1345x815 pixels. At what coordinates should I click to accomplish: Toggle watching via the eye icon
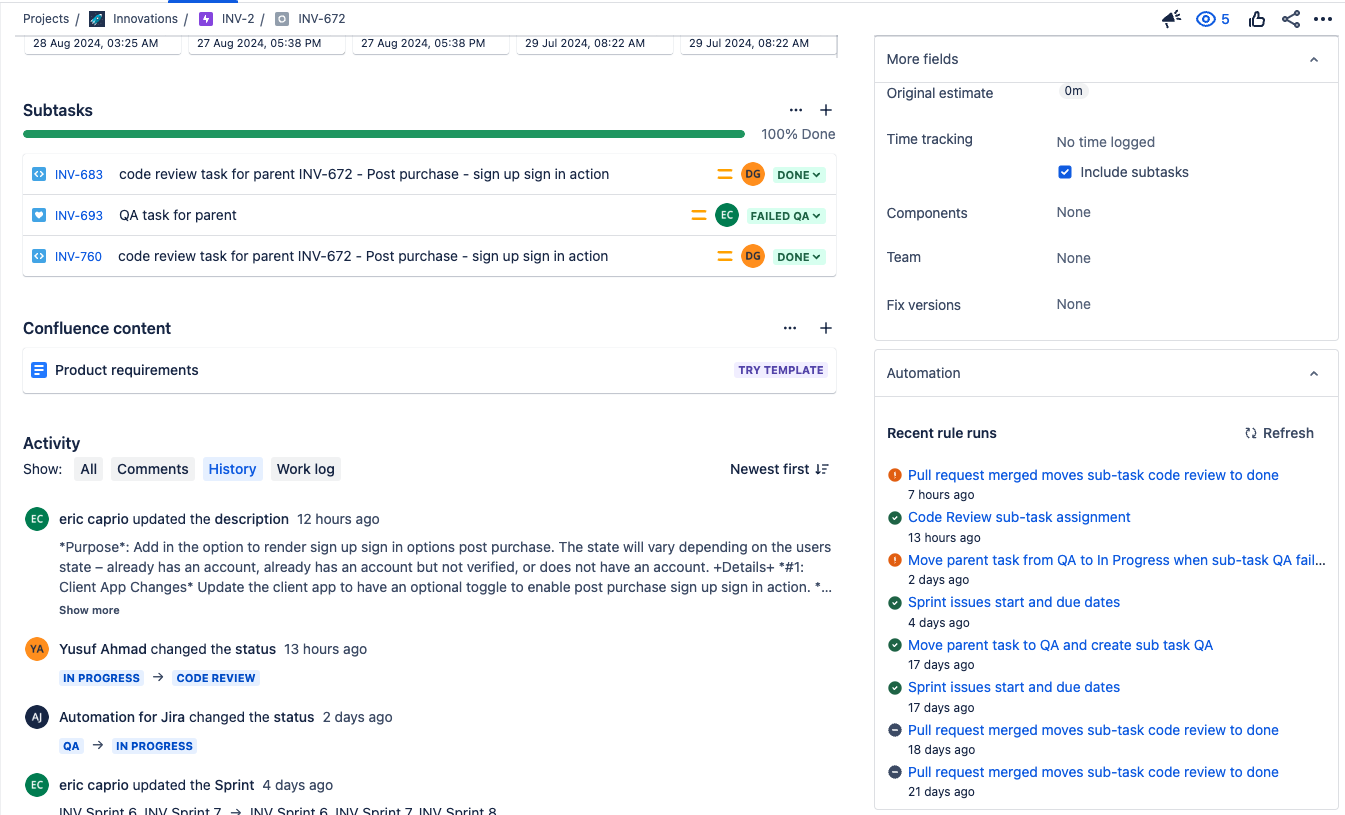pyautogui.click(x=1206, y=18)
